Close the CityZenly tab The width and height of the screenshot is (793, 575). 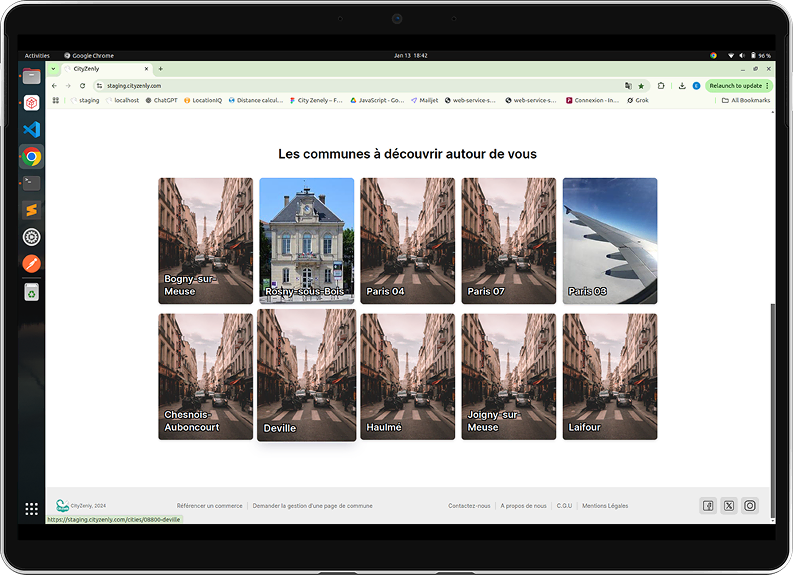point(147,69)
